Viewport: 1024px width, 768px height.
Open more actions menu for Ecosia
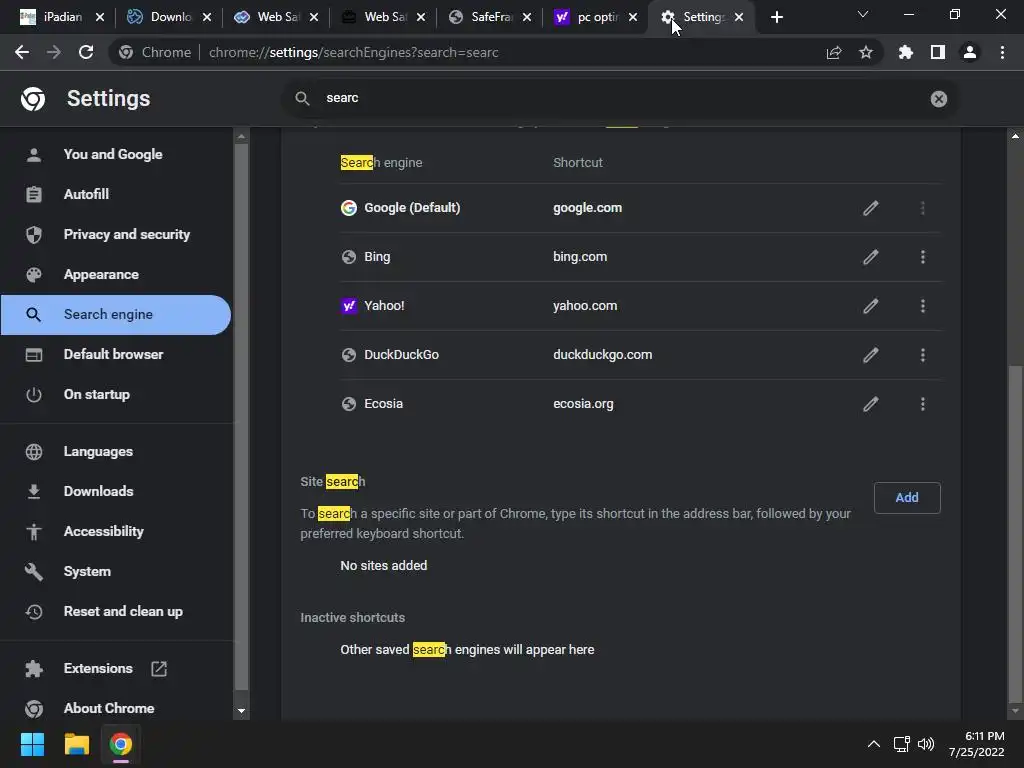click(x=923, y=404)
